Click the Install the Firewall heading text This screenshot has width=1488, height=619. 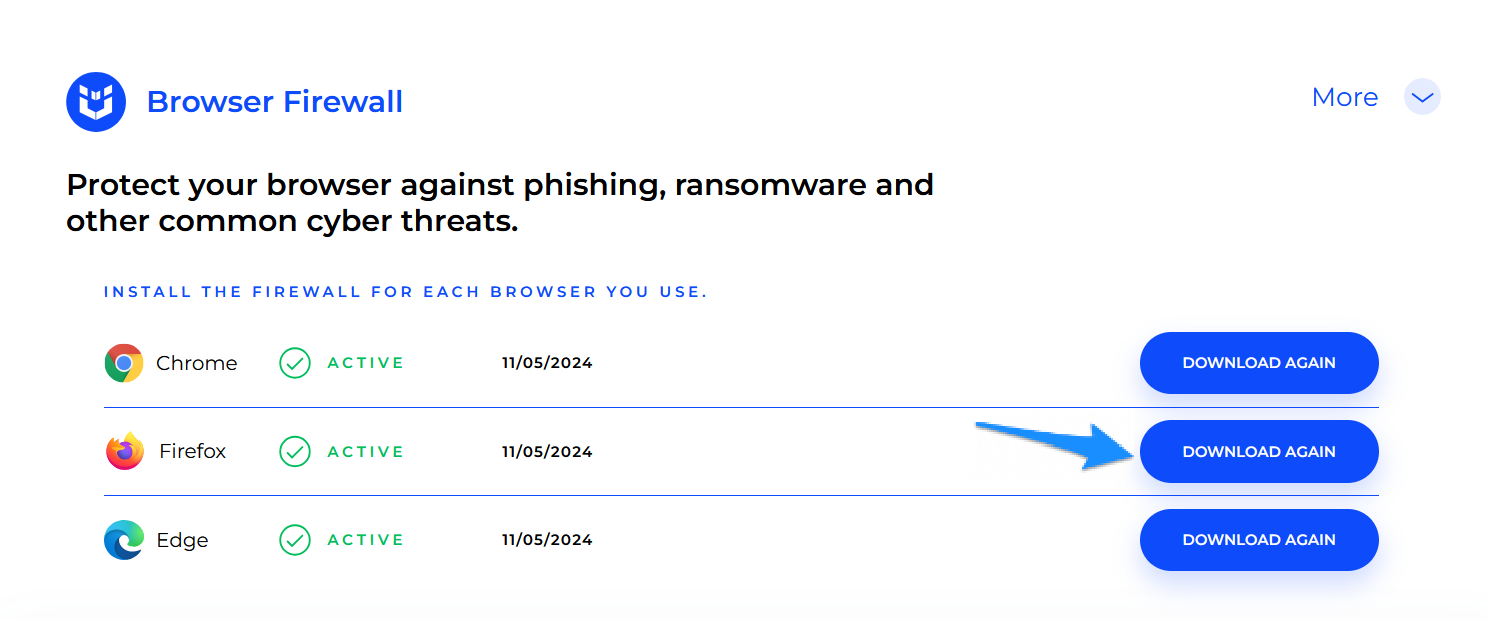coord(406,292)
